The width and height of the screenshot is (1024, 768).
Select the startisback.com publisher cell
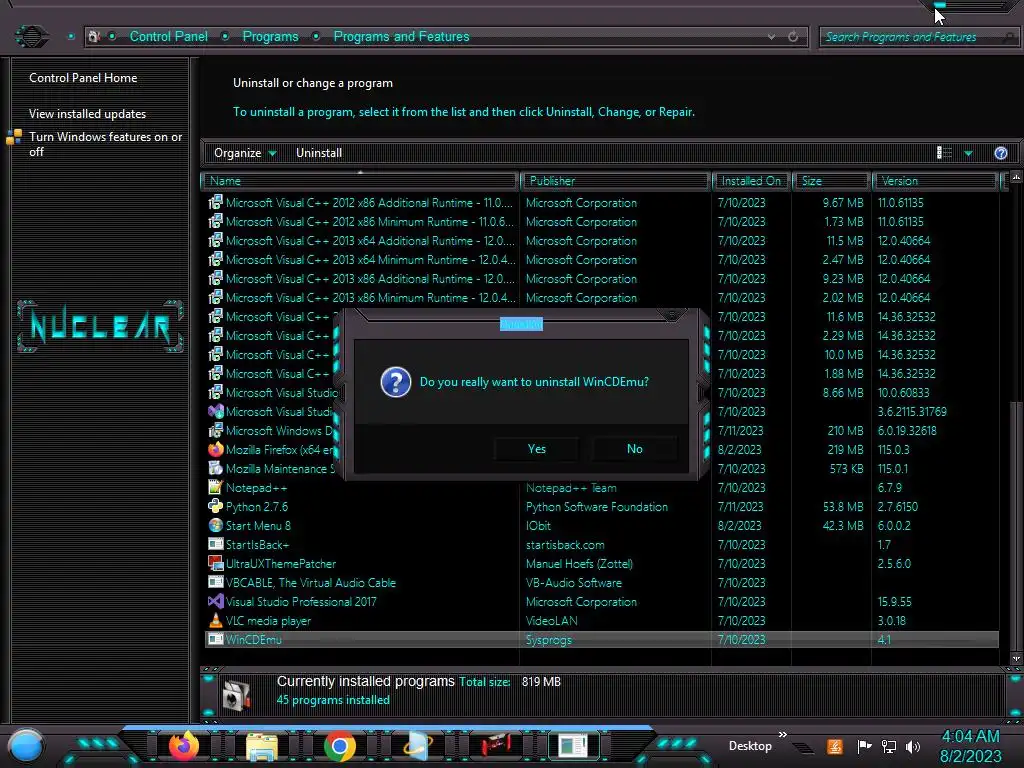tap(565, 544)
